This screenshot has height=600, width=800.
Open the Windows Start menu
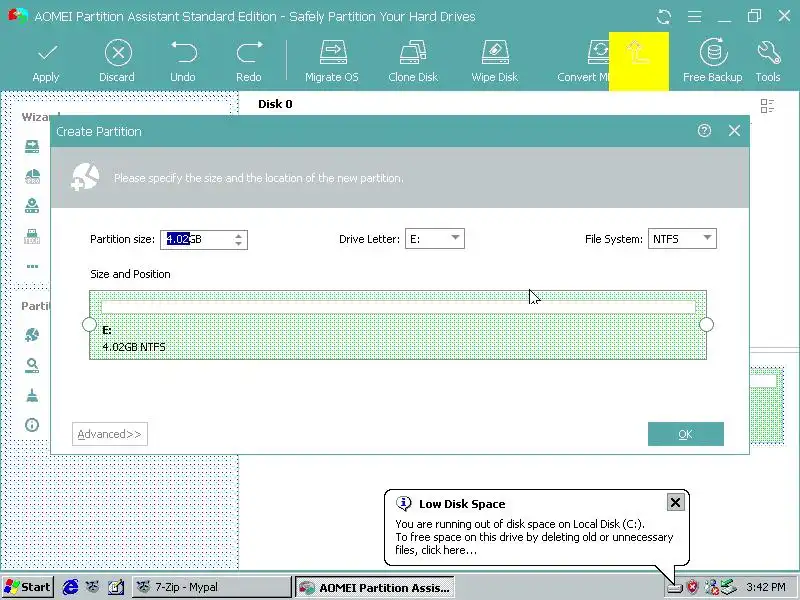tap(28, 587)
